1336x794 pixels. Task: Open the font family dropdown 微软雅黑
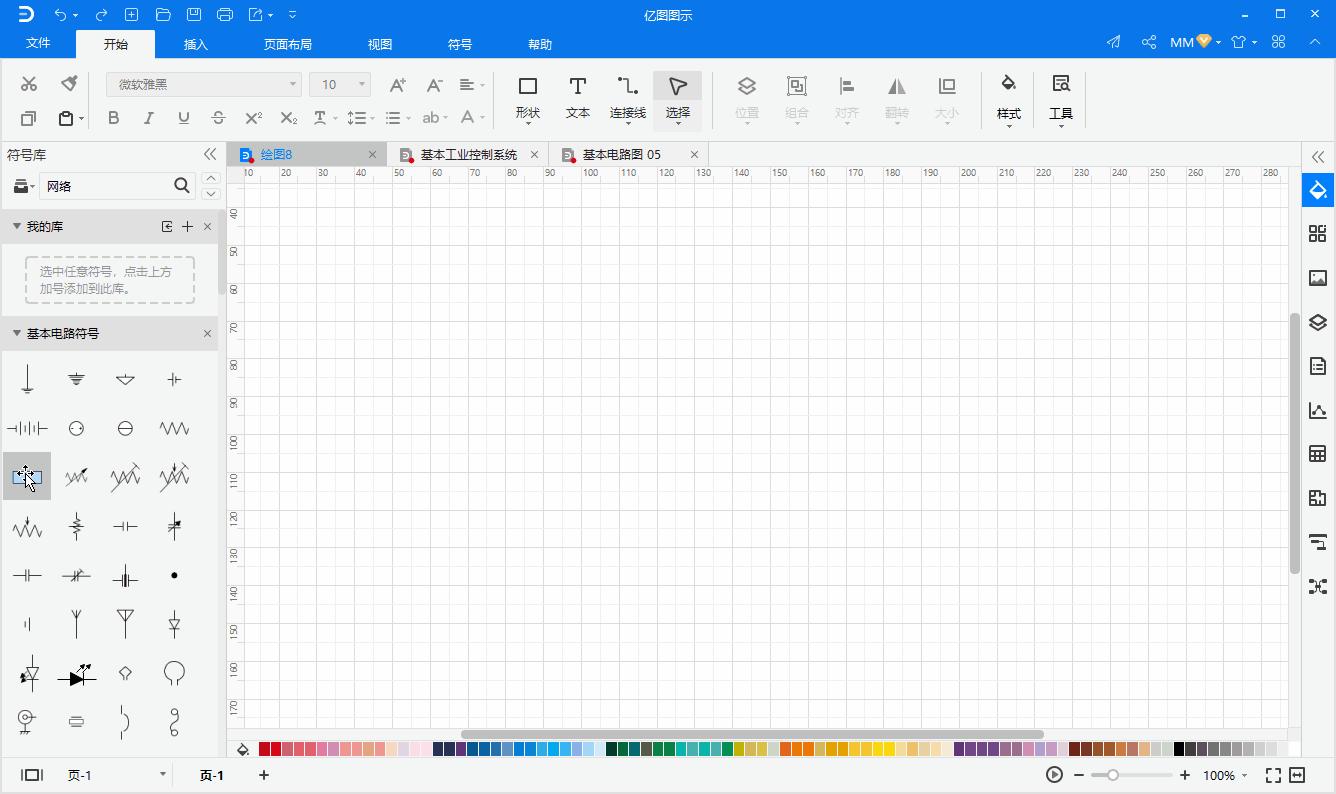[203, 85]
